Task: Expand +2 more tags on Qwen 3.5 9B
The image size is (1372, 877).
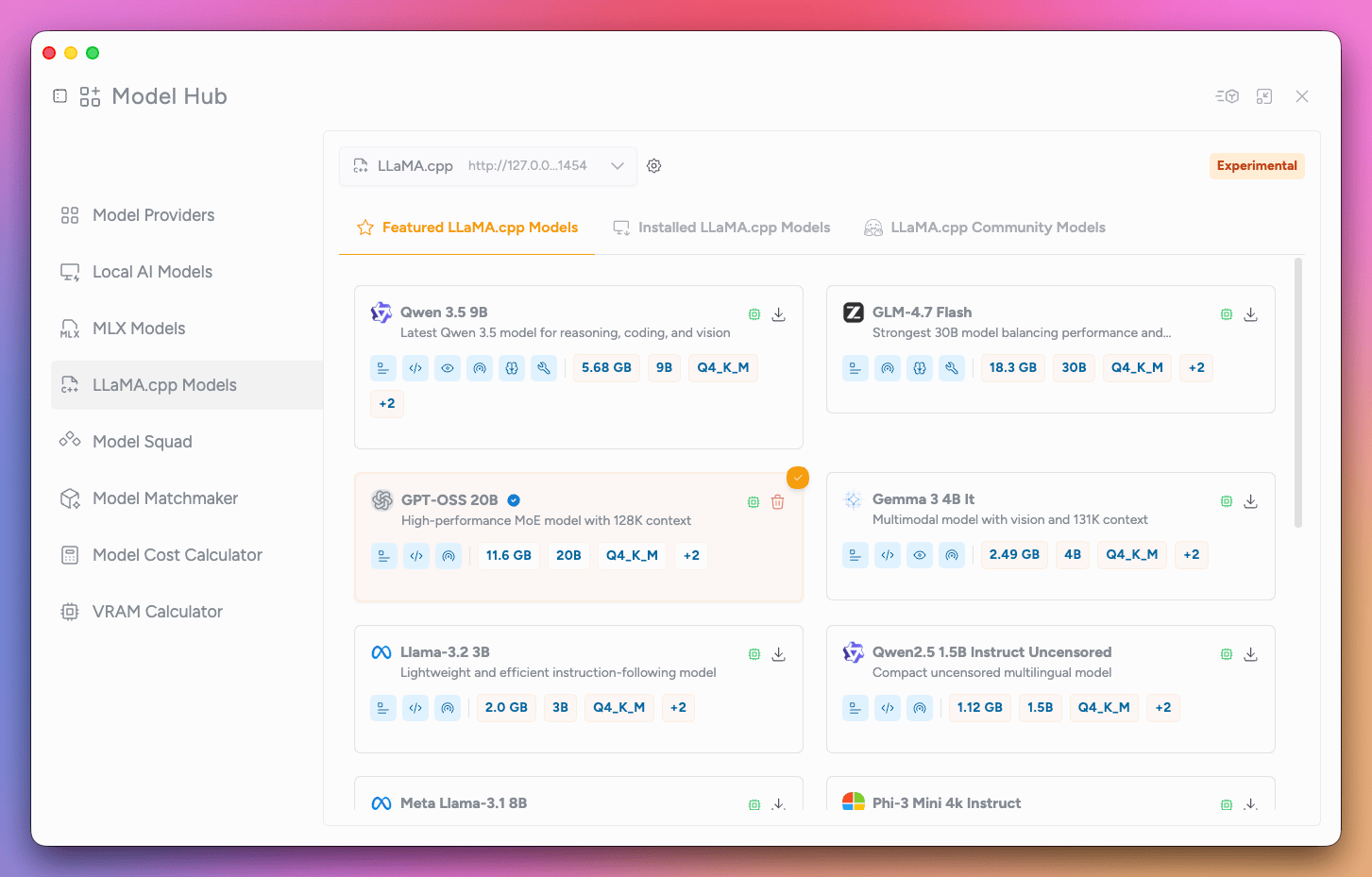Action: [387, 404]
